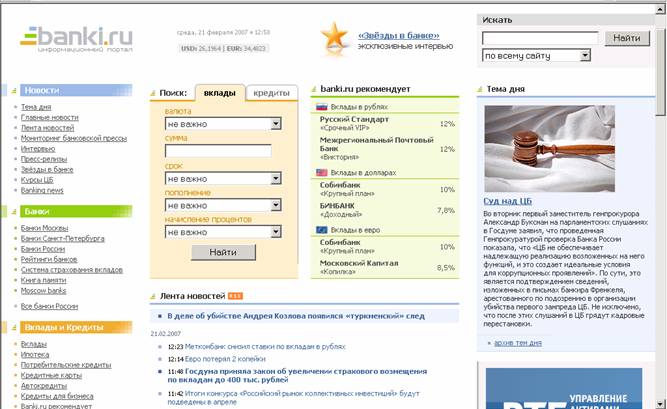Open the «Звёзды в банке» link
This screenshot has width=667, height=409.
pyautogui.click(x=399, y=35)
